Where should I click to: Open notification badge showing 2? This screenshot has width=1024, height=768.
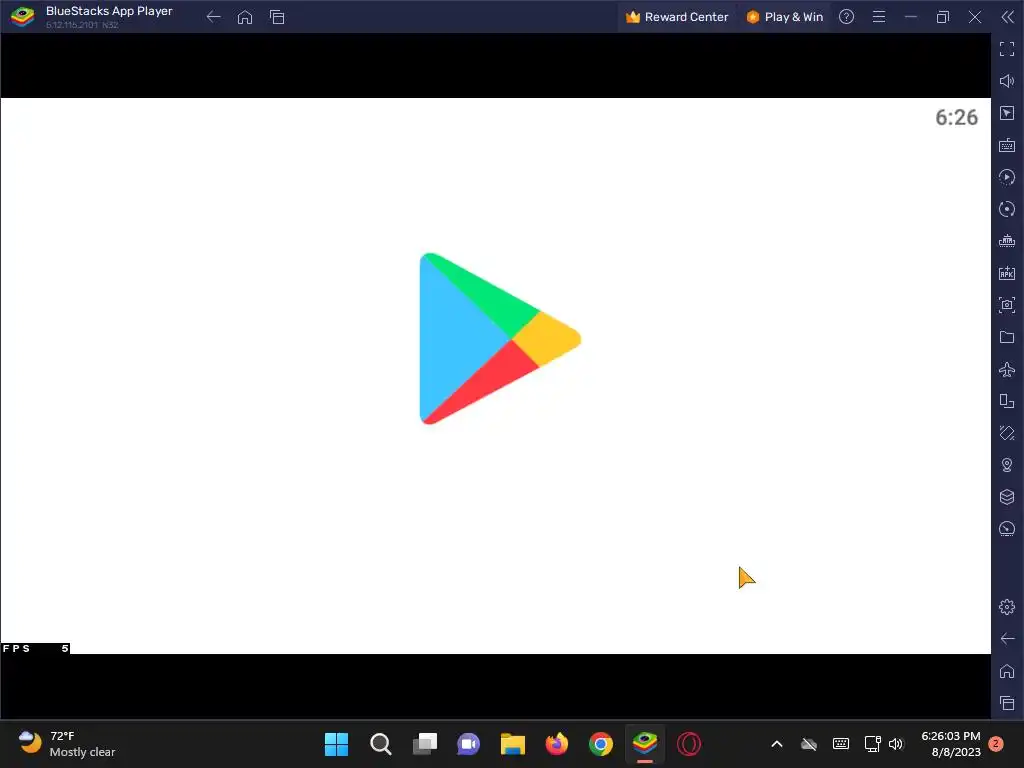[996, 744]
